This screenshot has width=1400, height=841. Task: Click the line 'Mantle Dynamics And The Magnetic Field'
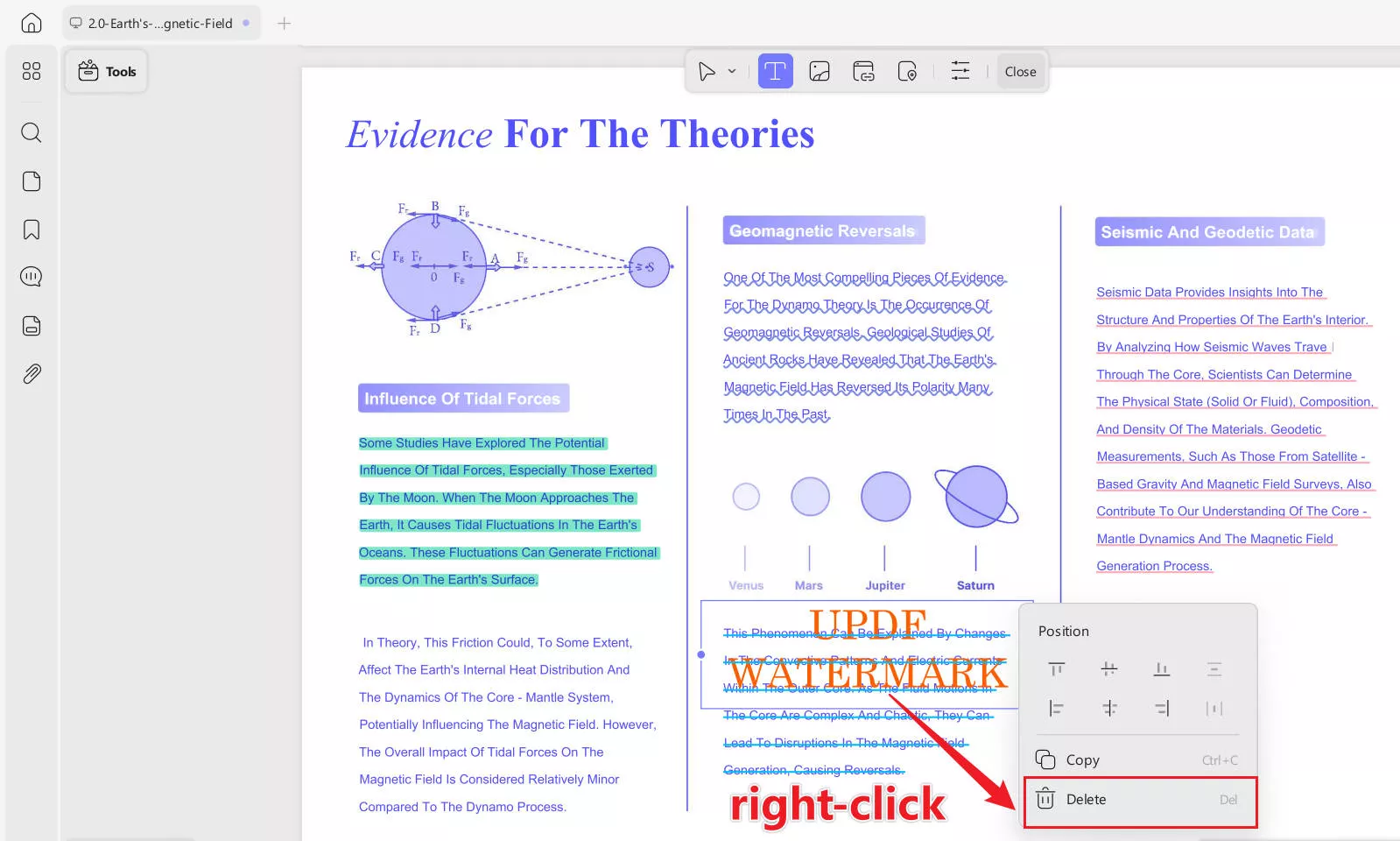1215,539
